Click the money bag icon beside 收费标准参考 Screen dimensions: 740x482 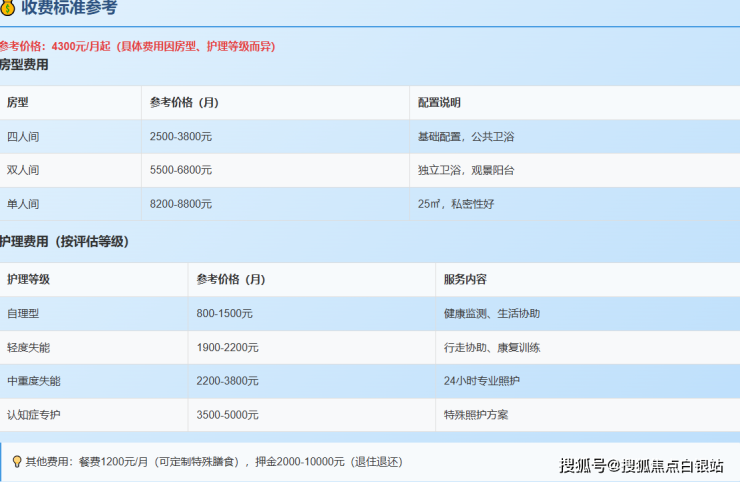pyautogui.click(x=8, y=9)
